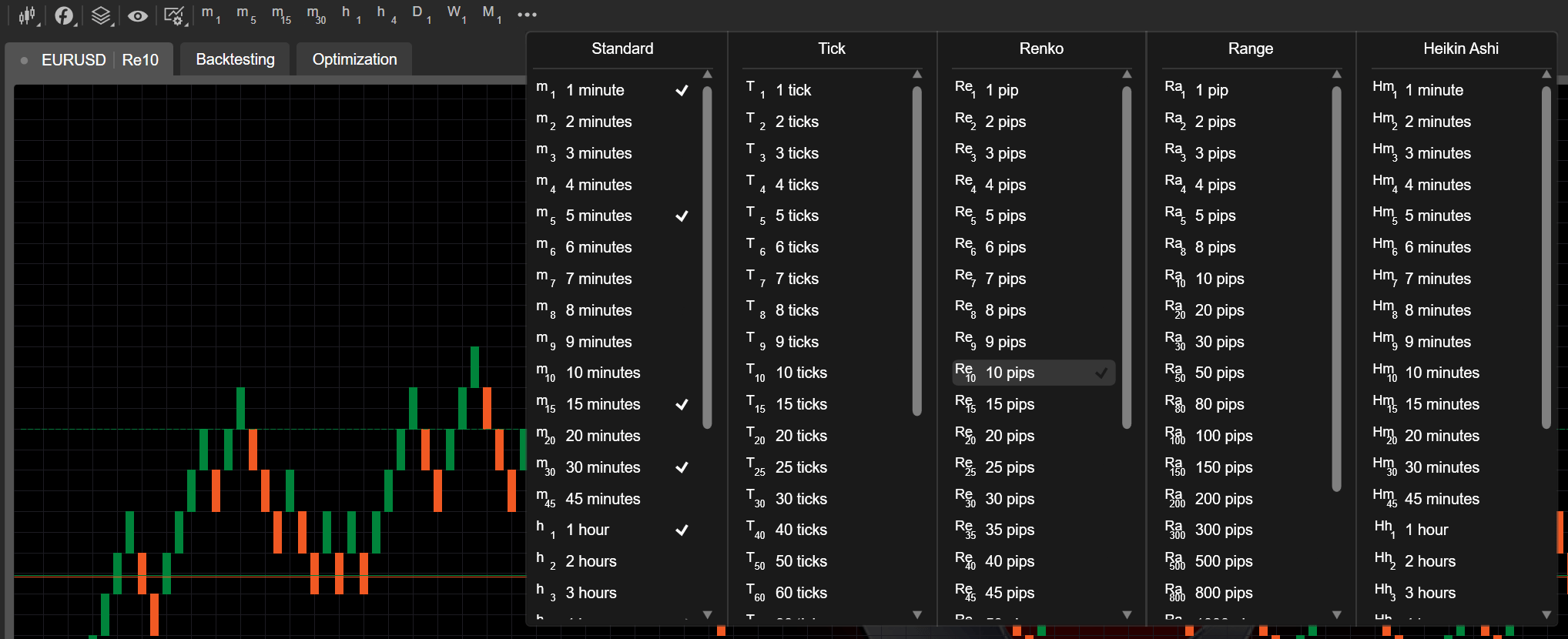Viewport: 1568px width, 639px height.
Task: Click the Standard column scrollbar thumb
Action: (x=707, y=257)
